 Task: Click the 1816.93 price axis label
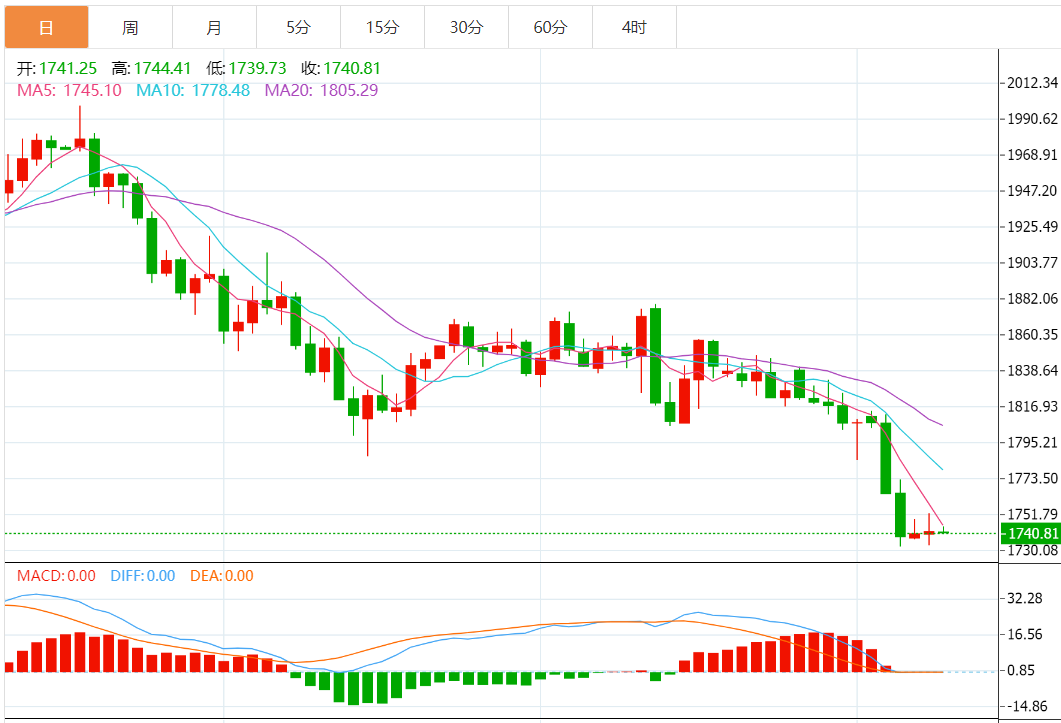coord(1033,406)
